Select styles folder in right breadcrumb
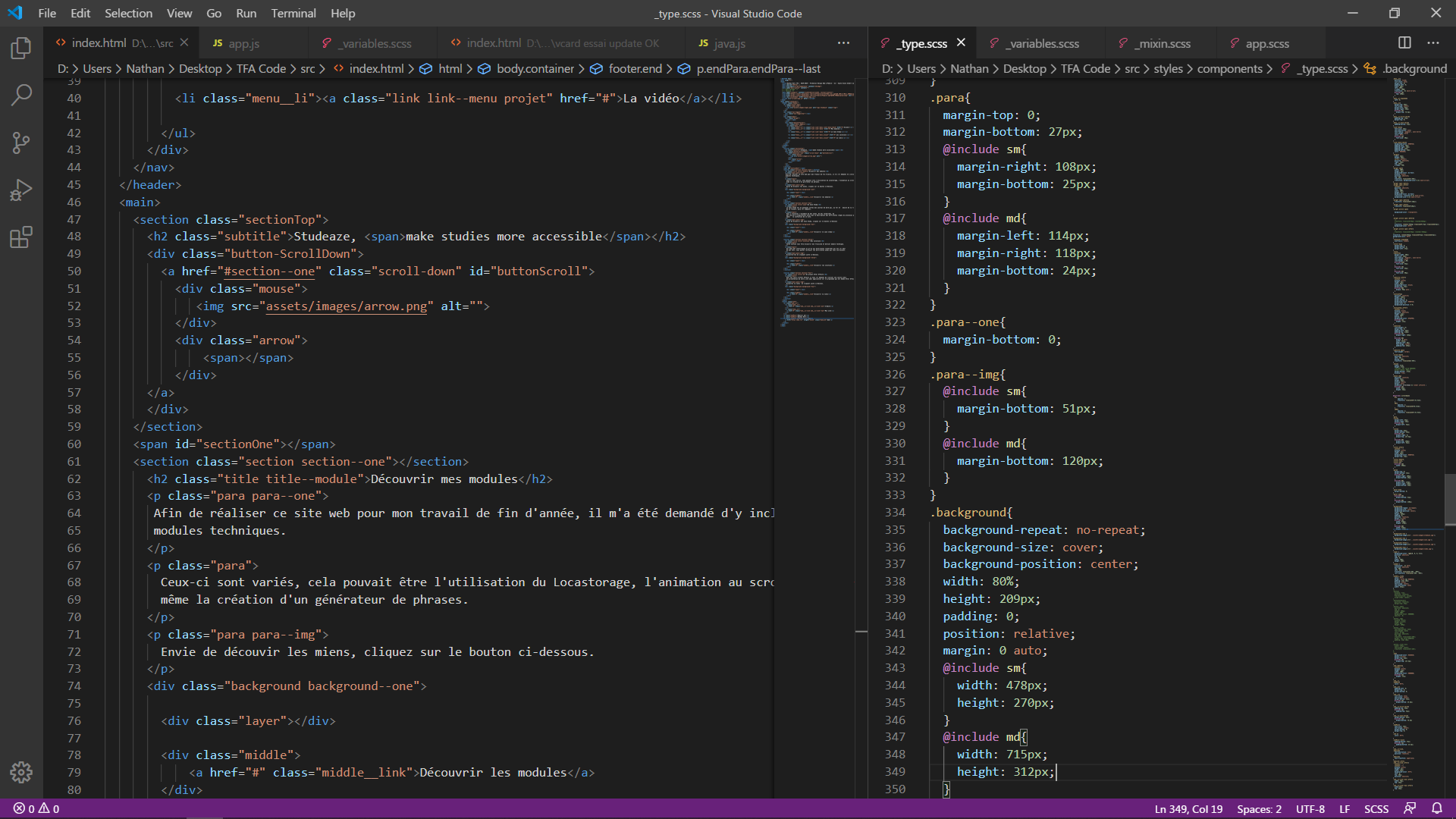 click(1168, 68)
